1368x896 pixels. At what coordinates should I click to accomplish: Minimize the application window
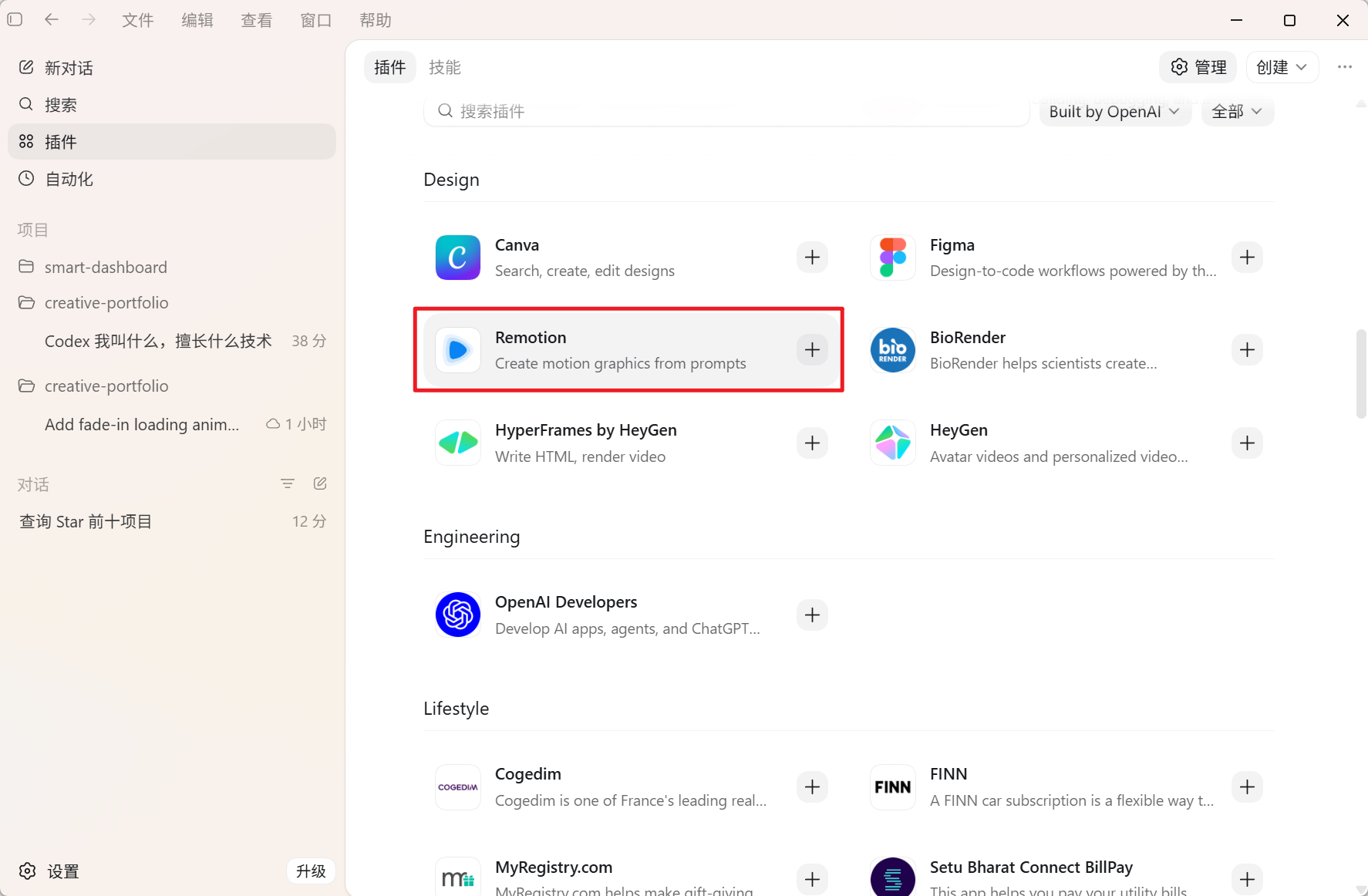click(1236, 20)
